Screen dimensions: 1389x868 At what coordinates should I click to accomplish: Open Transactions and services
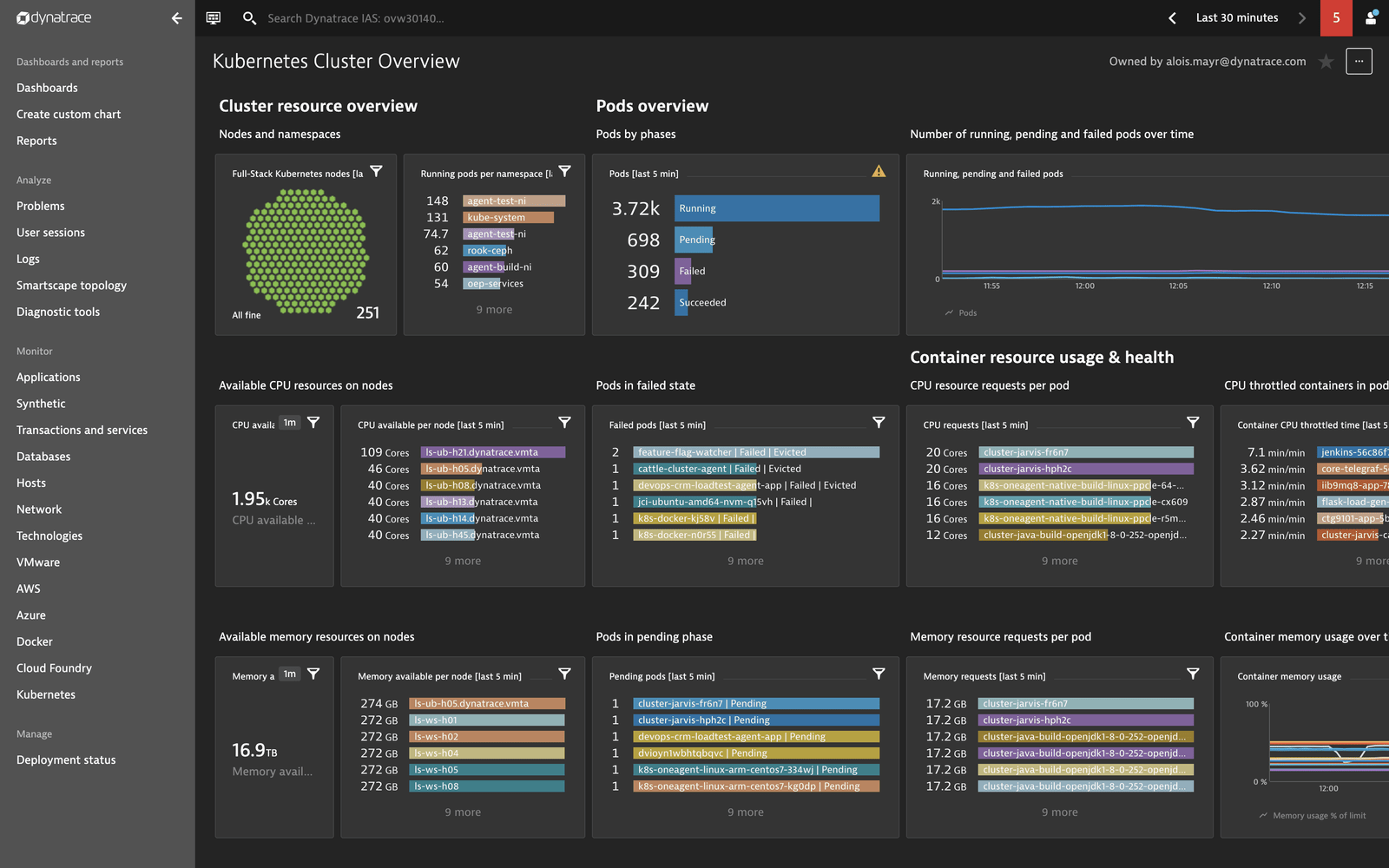(82, 430)
